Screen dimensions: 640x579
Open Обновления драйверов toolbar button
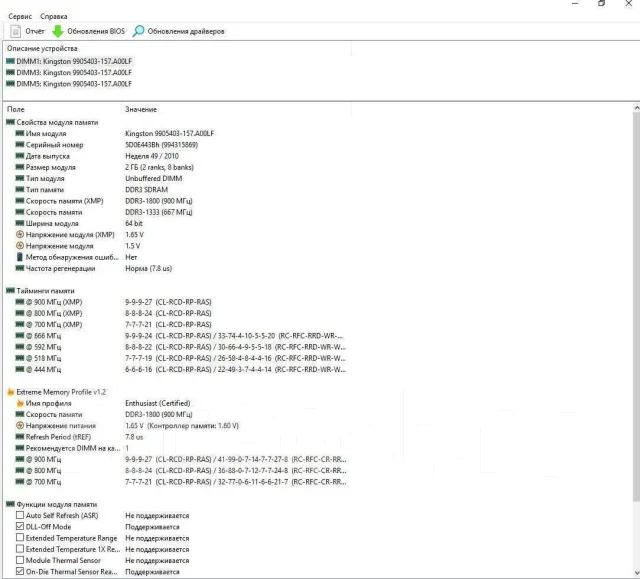point(178,31)
